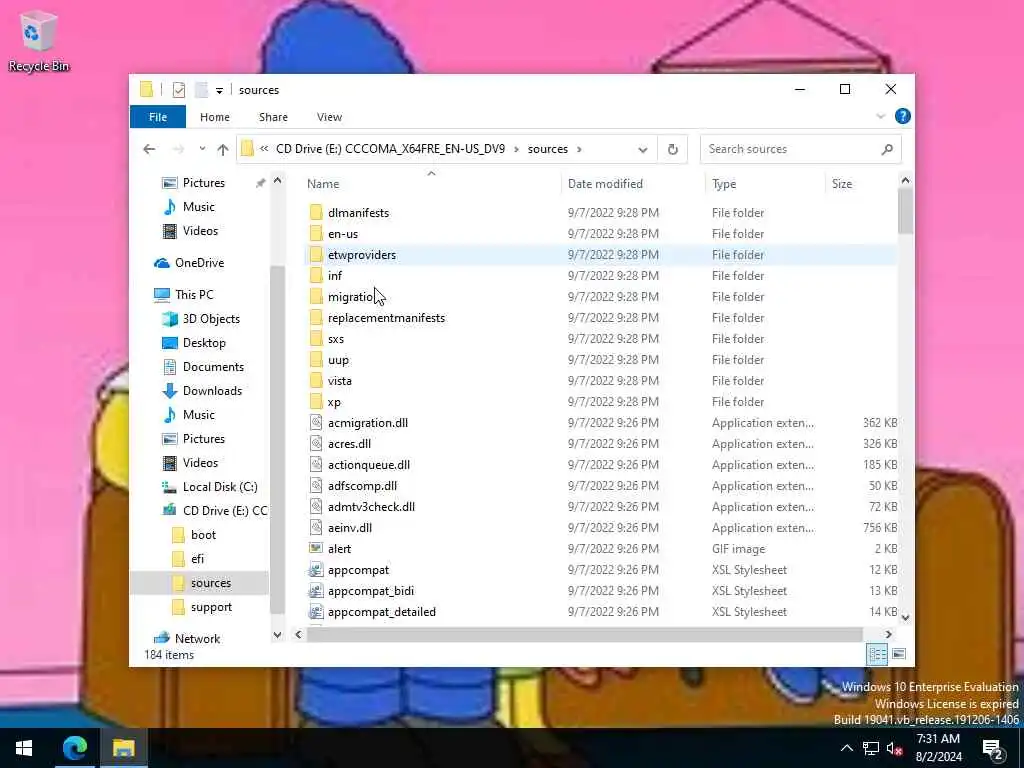Click the horizontal scrollbar right arrow
This screenshot has height=768, width=1024.
pos(888,634)
